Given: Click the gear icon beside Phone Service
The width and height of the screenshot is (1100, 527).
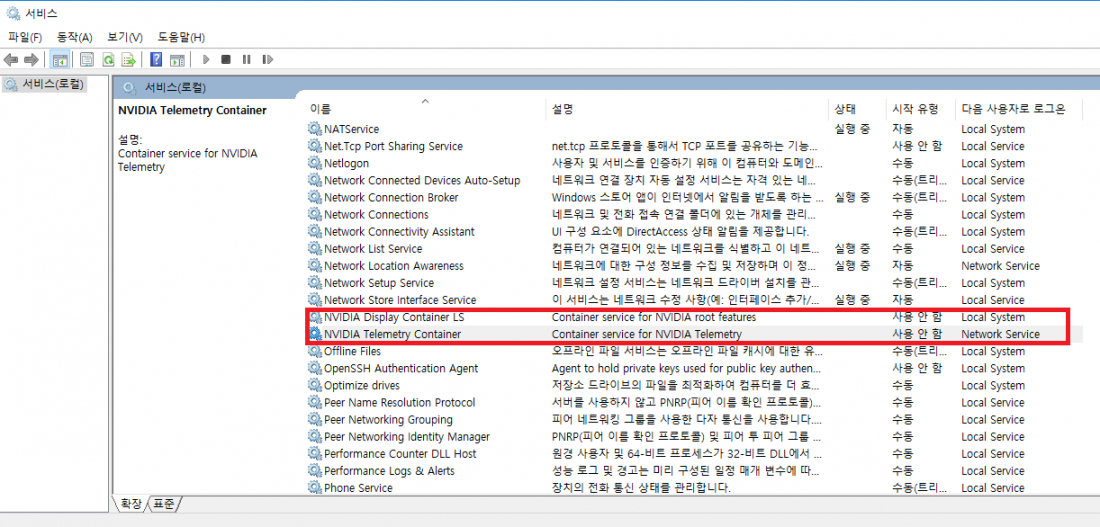Looking at the screenshot, I should click(314, 488).
